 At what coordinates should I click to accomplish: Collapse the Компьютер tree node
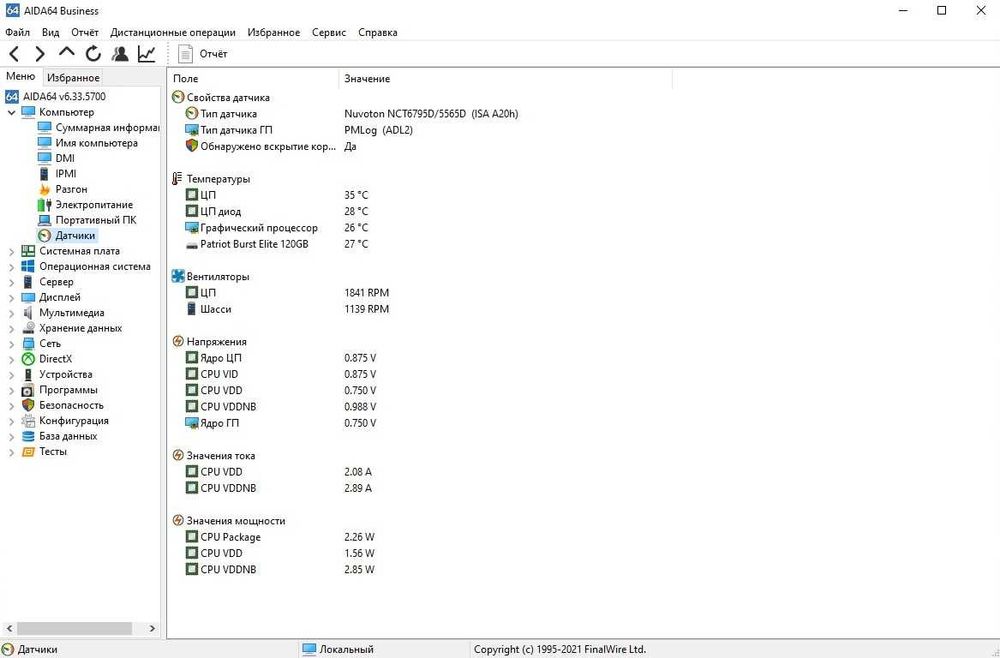(11, 112)
